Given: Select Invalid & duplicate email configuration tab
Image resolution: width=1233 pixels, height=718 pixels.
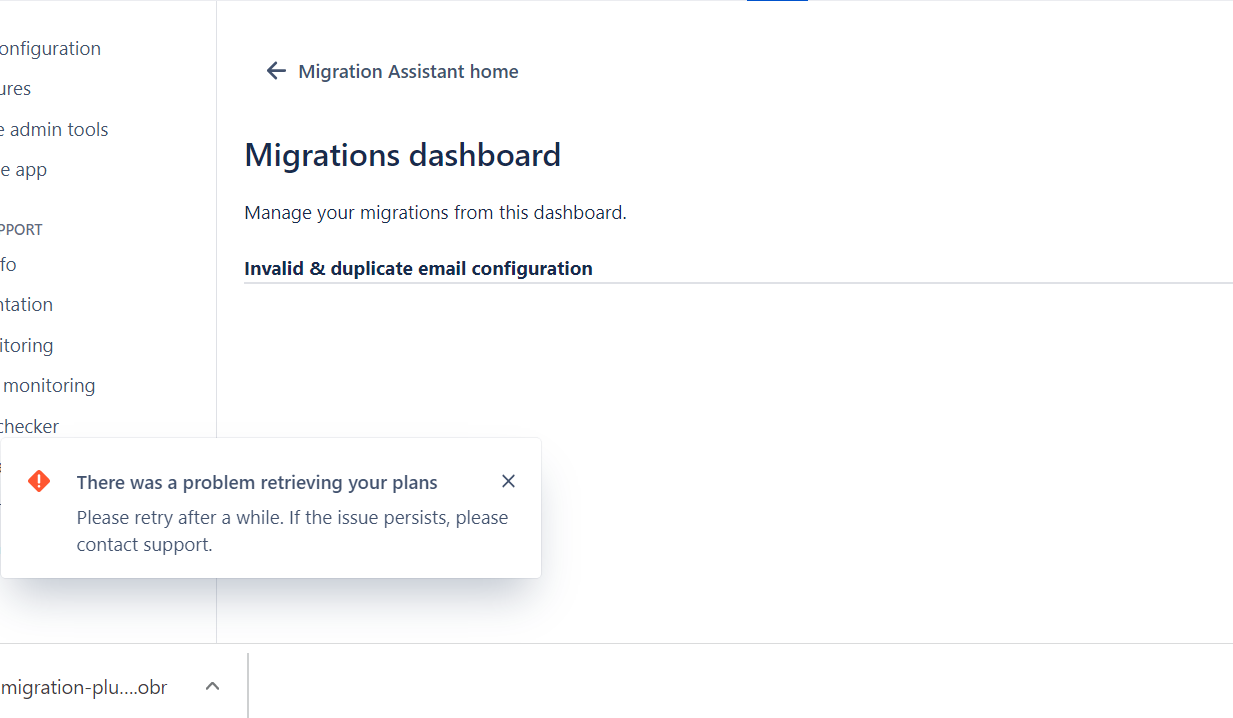Looking at the screenshot, I should pos(418,268).
